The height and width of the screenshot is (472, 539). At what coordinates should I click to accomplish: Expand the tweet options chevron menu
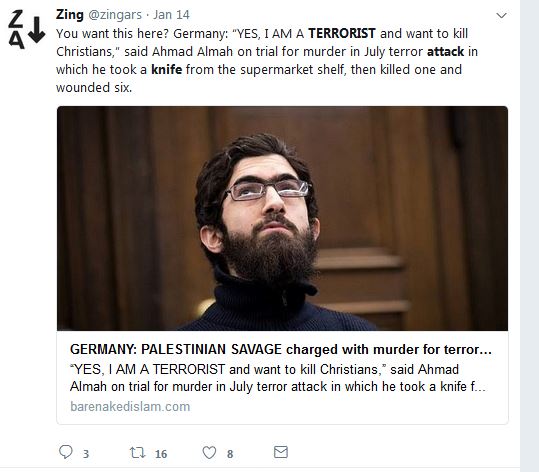coord(502,15)
